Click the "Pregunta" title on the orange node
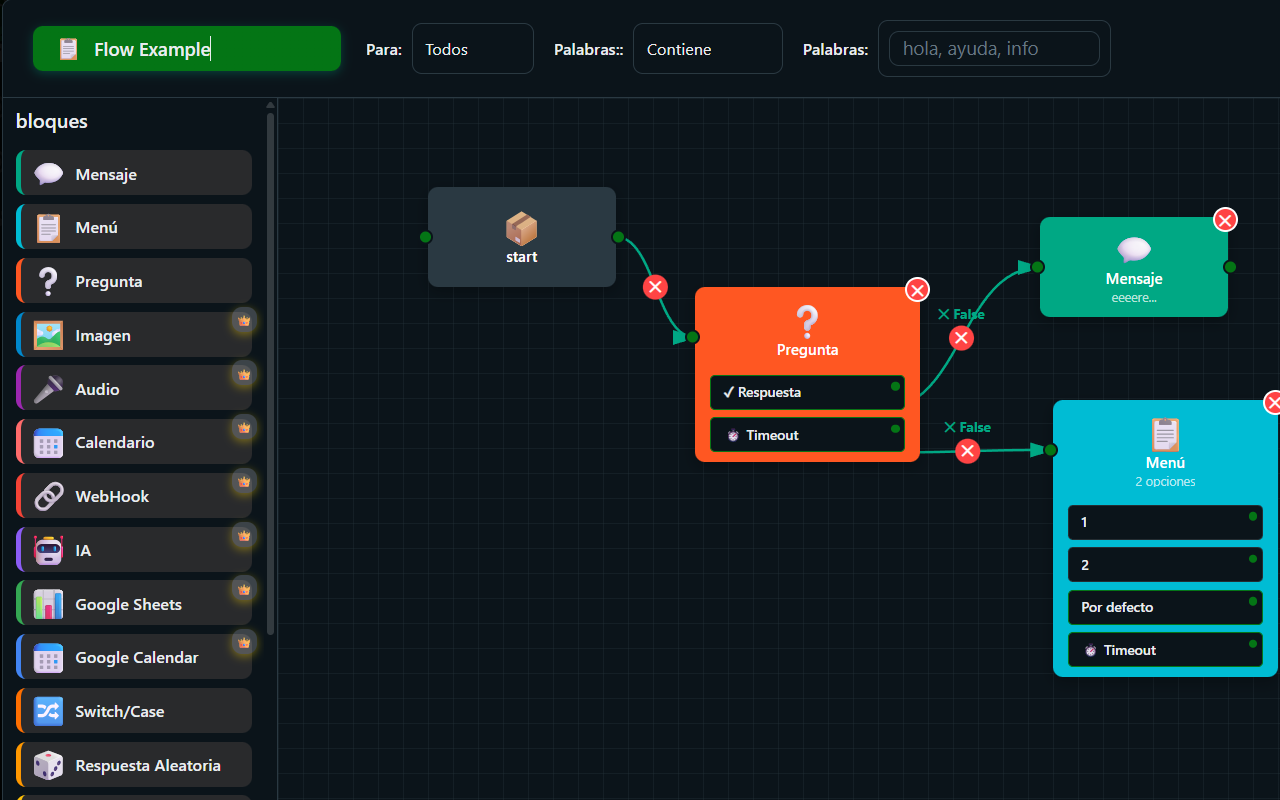 (x=807, y=350)
